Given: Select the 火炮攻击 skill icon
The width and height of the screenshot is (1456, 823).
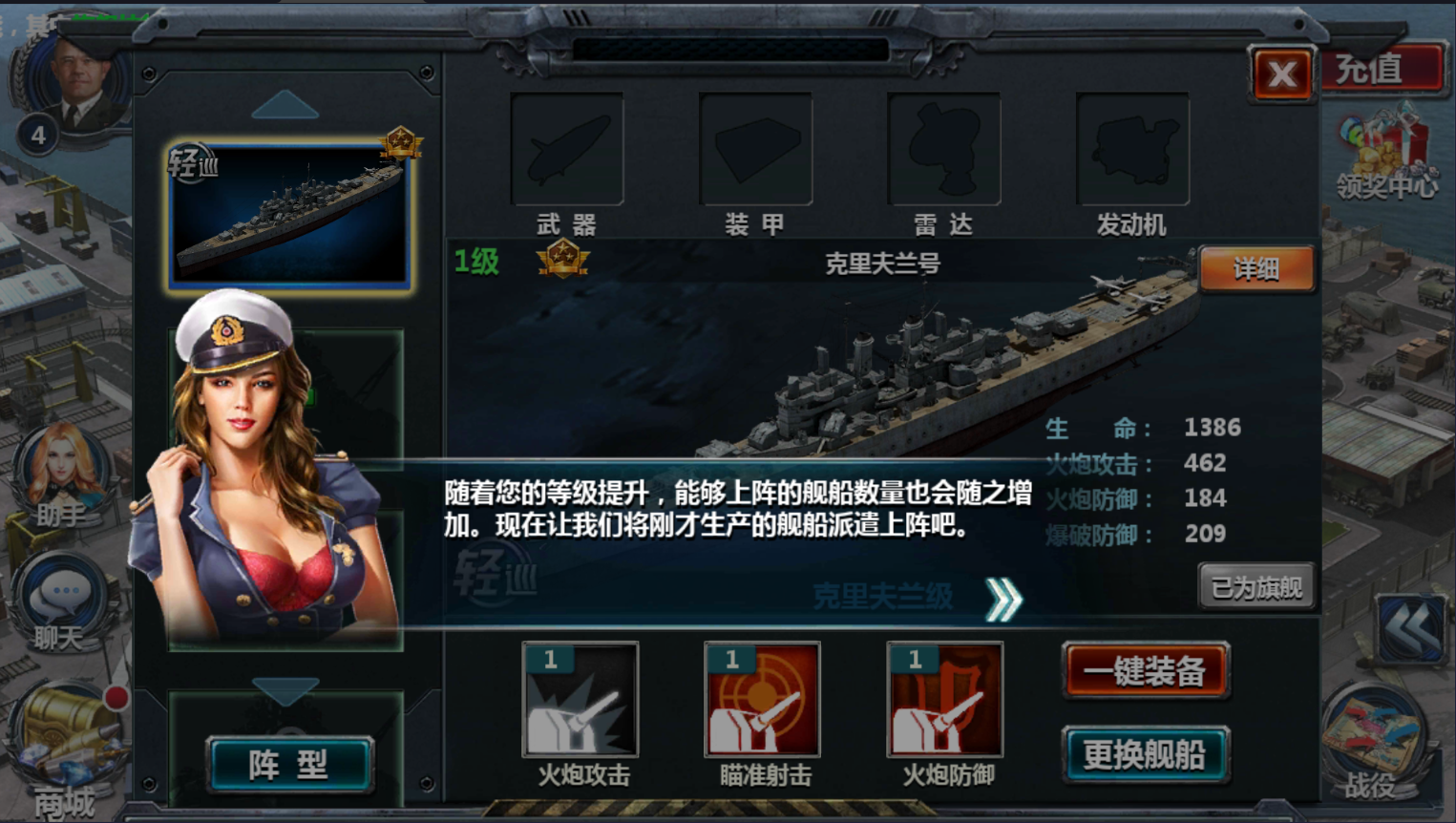Looking at the screenshot, I should (580, 700).
